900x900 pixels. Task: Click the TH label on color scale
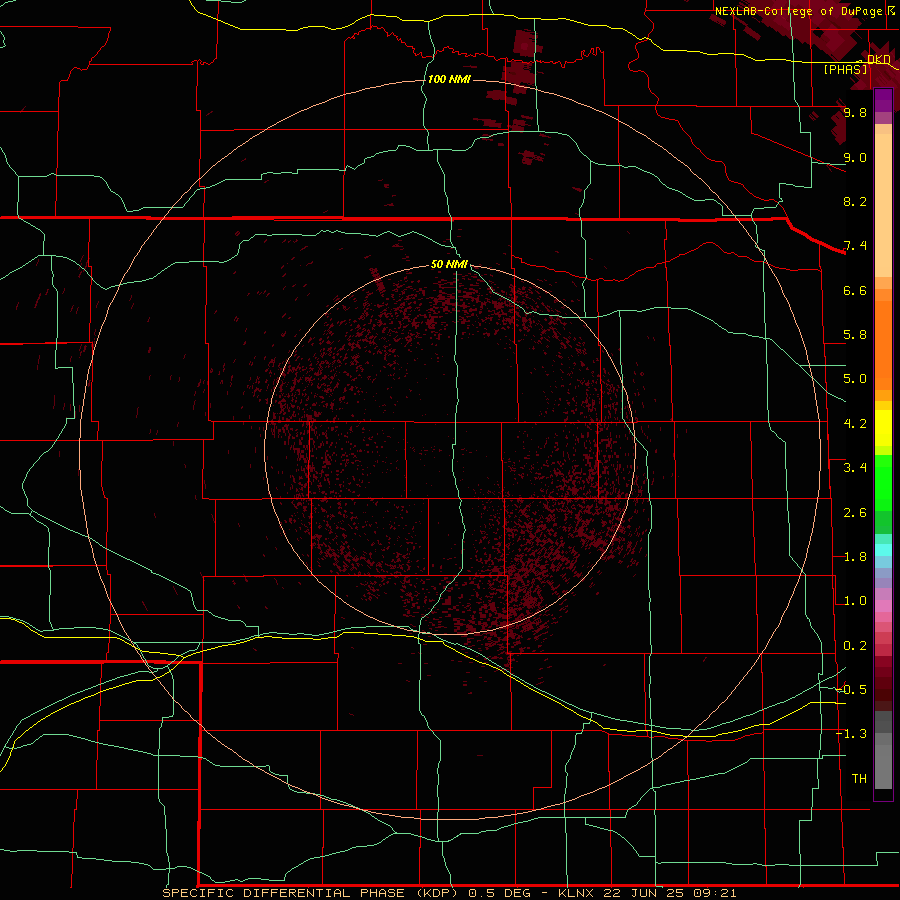859,779
